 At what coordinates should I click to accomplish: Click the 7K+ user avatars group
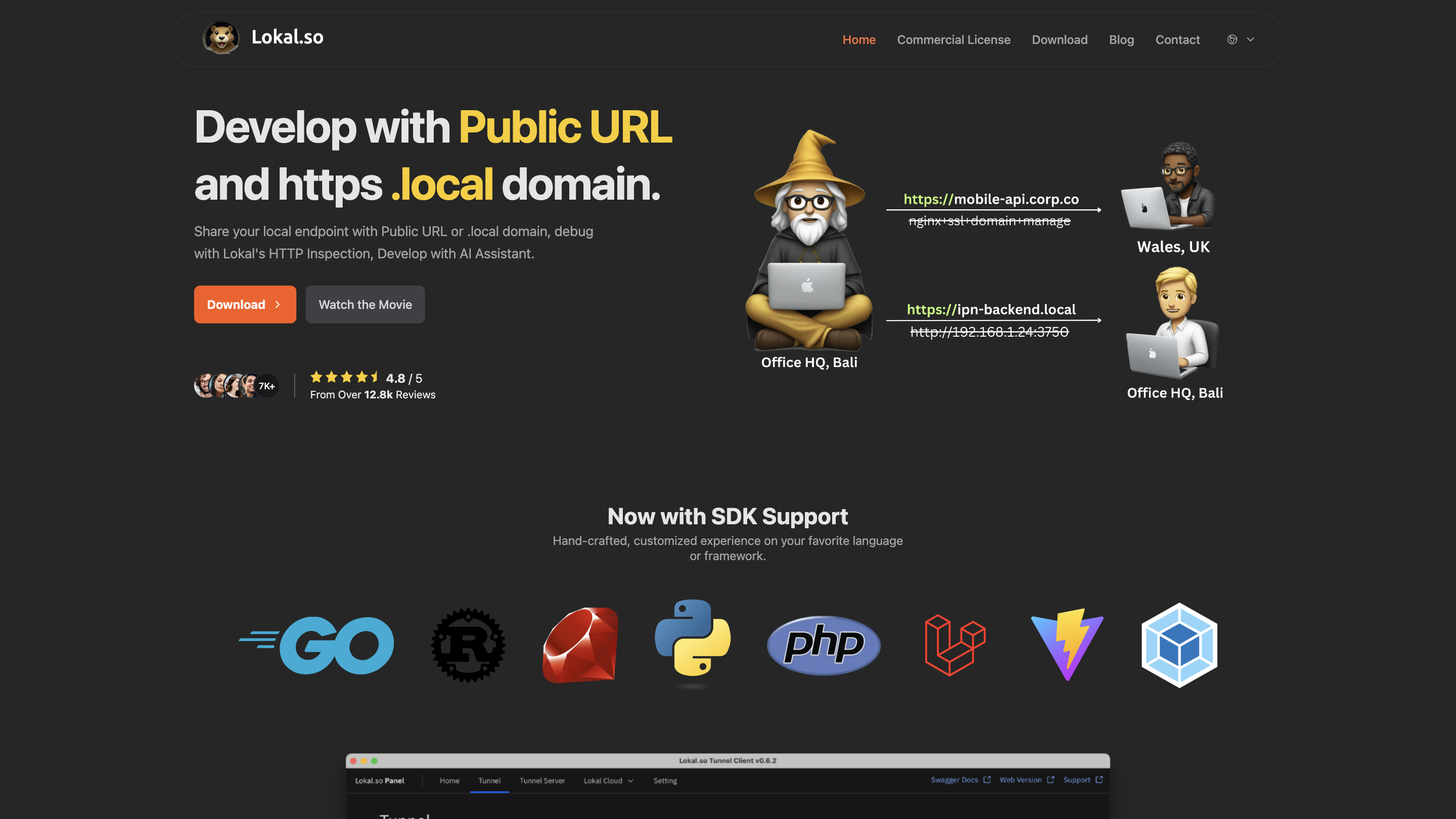[236, 385]
